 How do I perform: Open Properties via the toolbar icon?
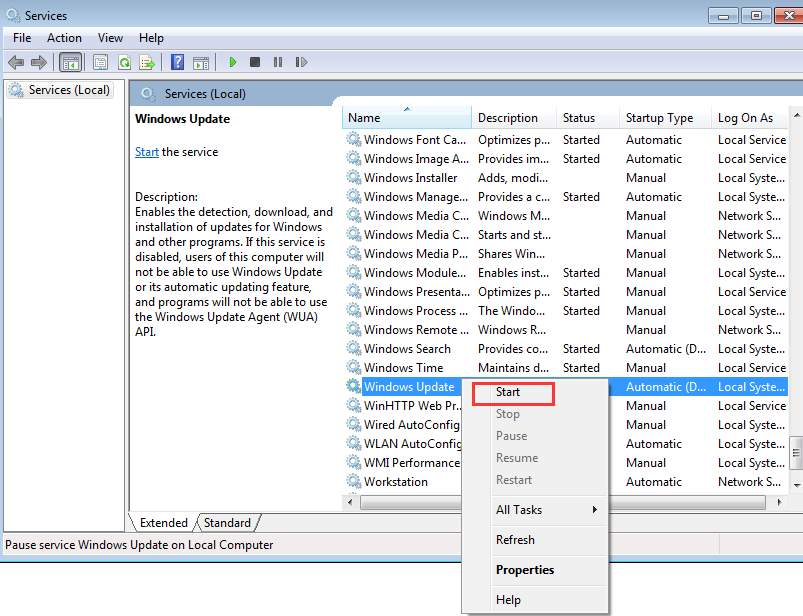click(x=101, y=62)
